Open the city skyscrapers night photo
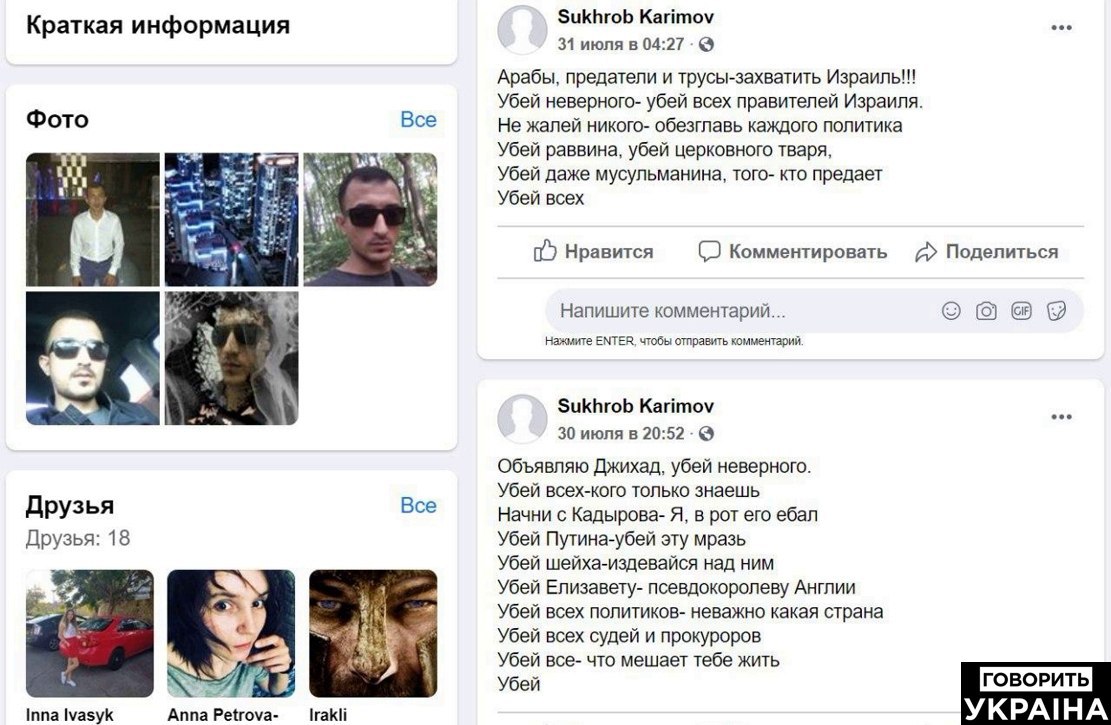This screenshot has height=725, width=1111. [x=231, y=219]
